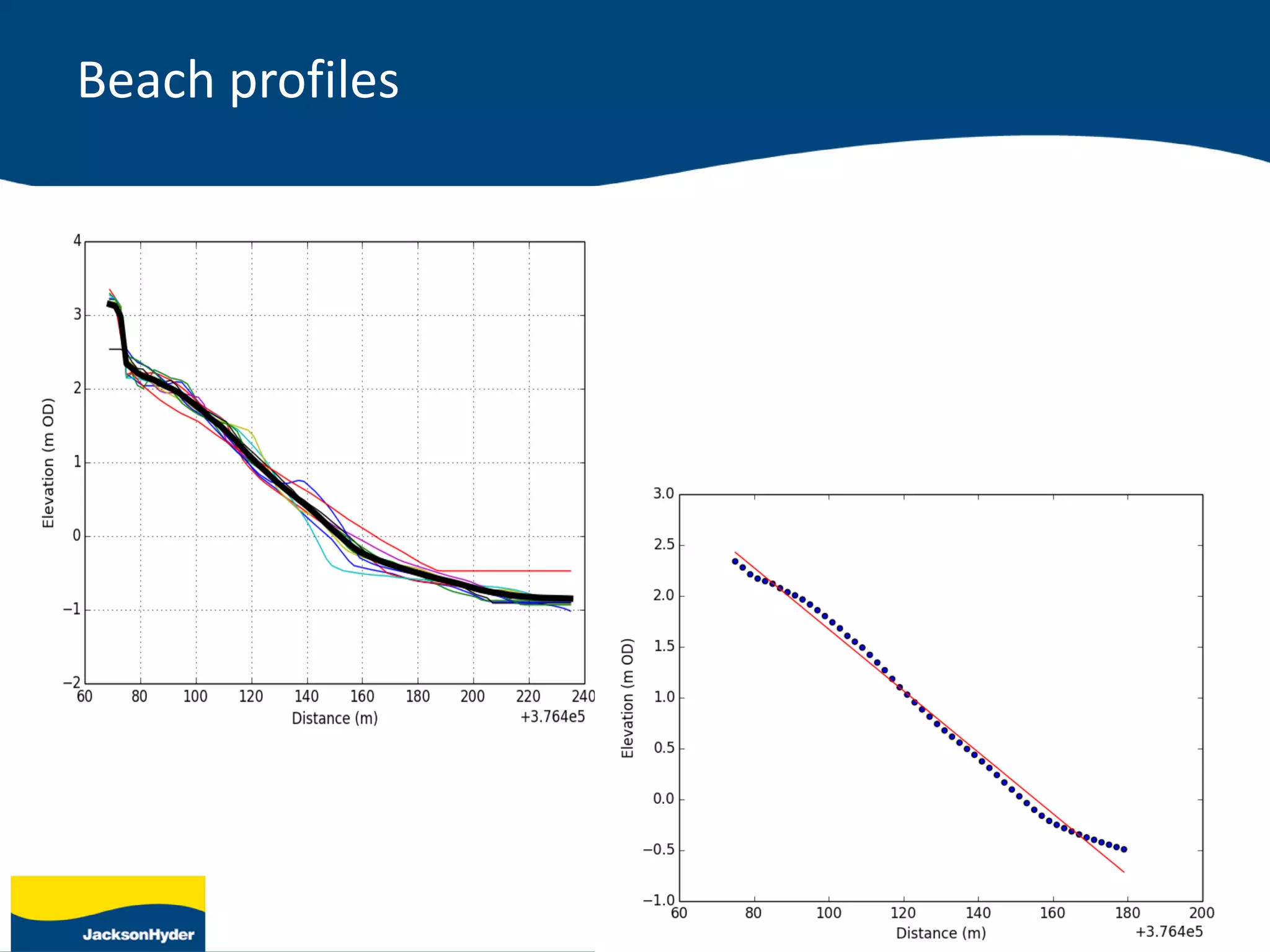
Task: Click the left chart 'Distance (m)' axis label
Action: pos(334,718)
